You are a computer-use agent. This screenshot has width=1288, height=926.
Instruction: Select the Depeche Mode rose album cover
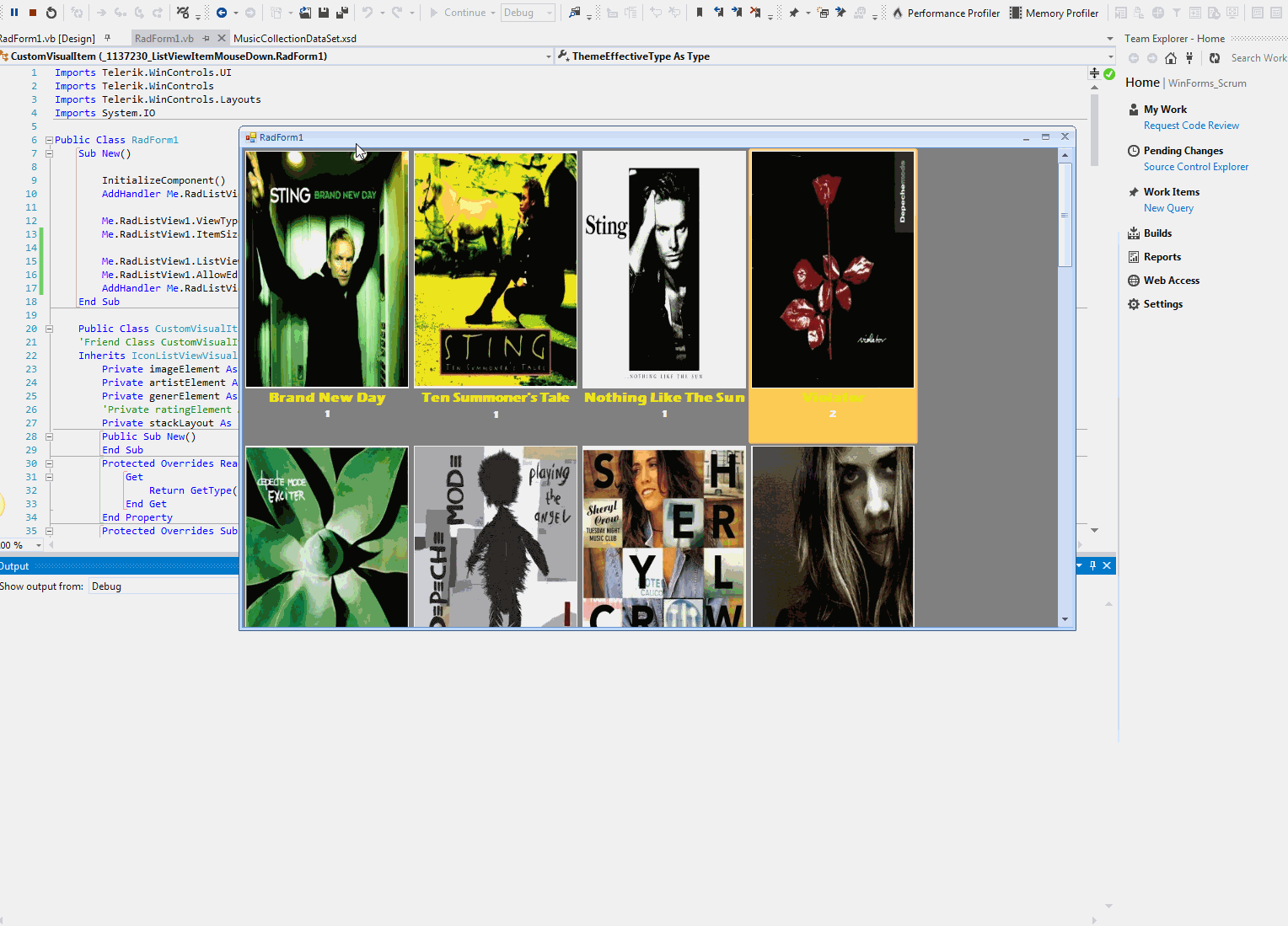click(833, 270)
